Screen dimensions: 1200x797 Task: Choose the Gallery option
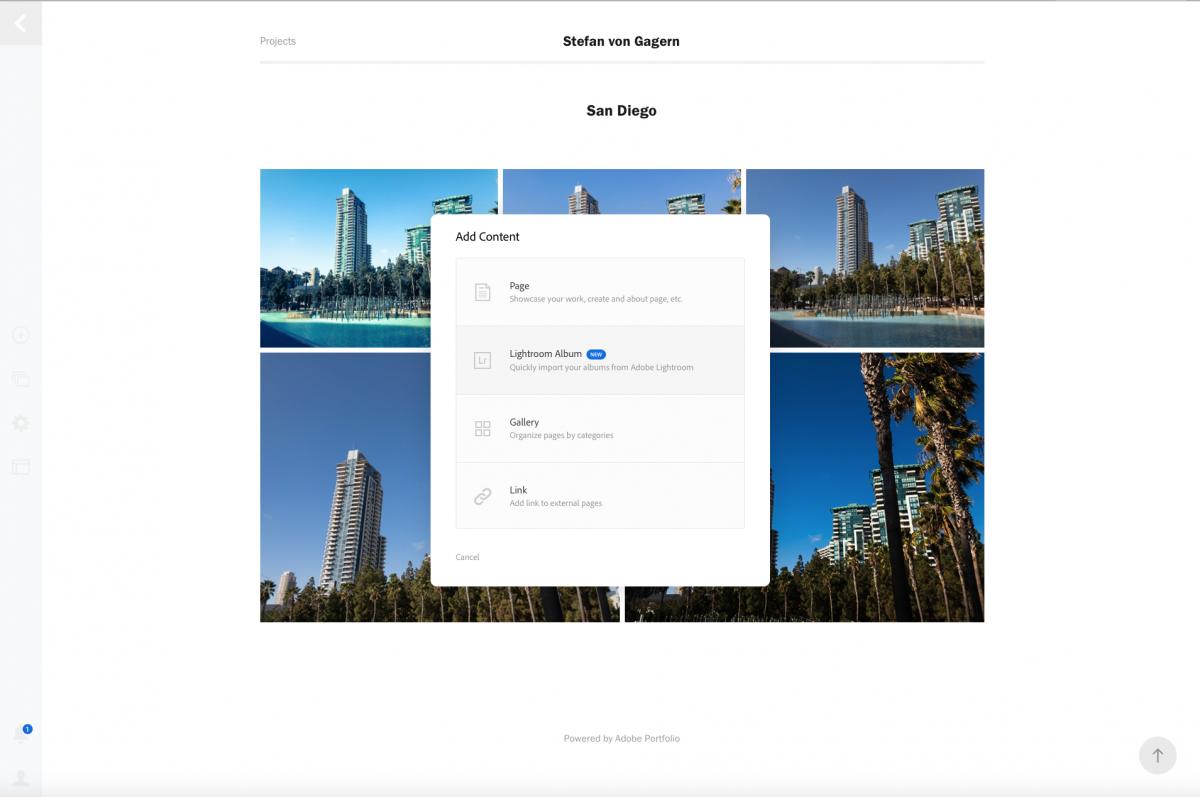coord(600,428)
